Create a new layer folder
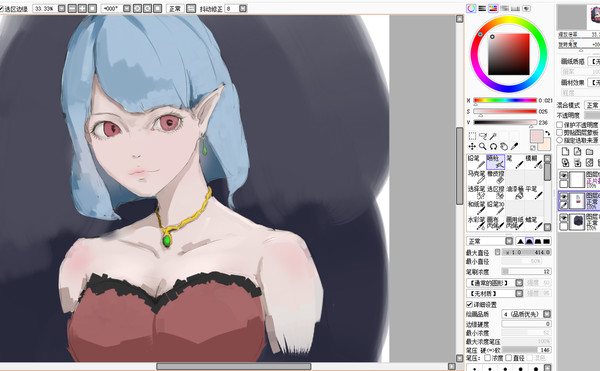This screenshot has width=600, height=371. click(x=590, y=151)
